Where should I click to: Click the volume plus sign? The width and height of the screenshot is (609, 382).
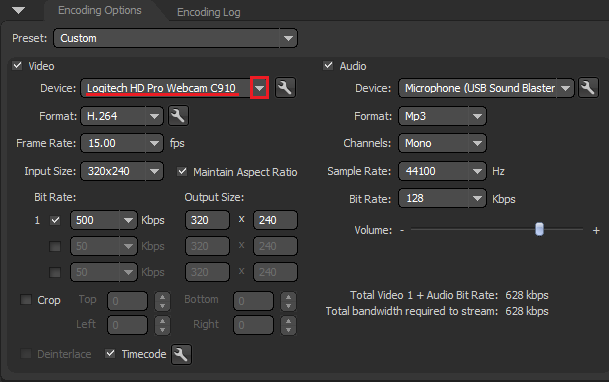tap(596, 231)
